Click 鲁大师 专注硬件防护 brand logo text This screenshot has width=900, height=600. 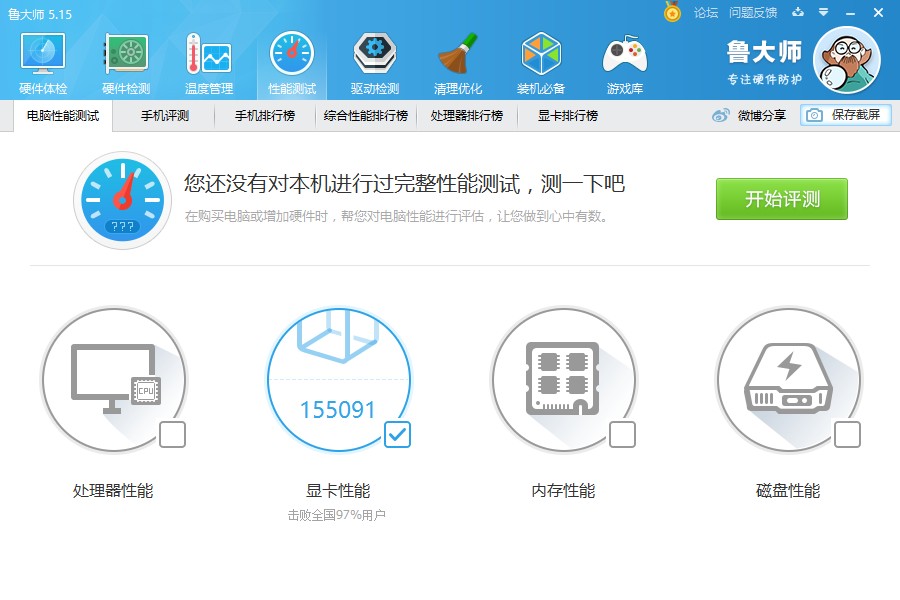tap(765, 63)
